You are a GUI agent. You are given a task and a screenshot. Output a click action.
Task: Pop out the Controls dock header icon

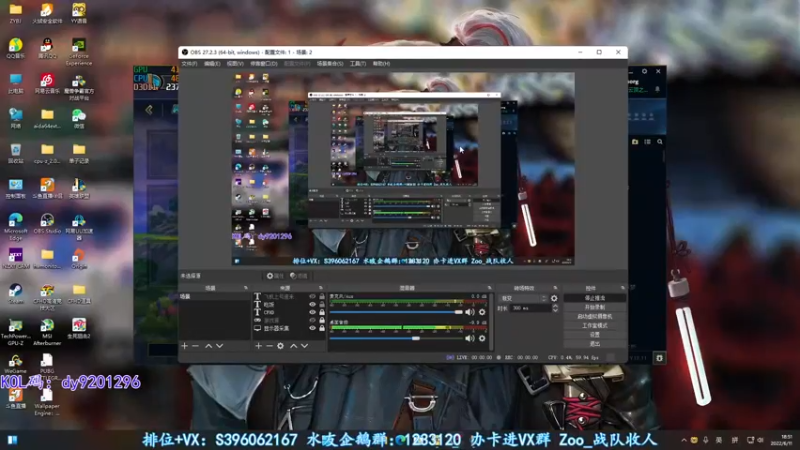622,288
